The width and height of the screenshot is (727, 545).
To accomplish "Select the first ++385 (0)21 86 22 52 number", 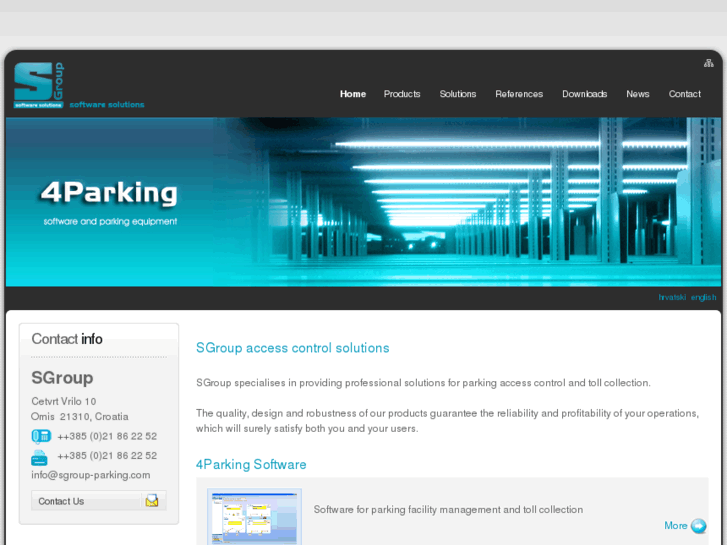I will 107,436.
